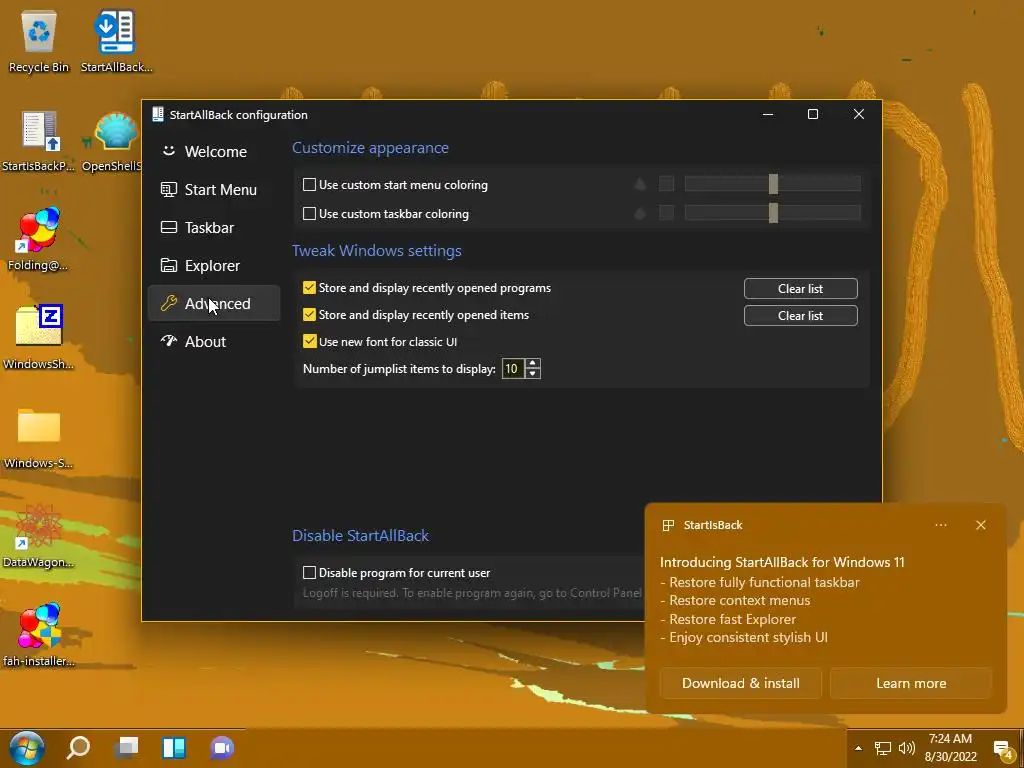The width and height of the screenshot is (1024, 768).
Task: Click the taskbar coloring droplet icon
Action: pos(640,213)
